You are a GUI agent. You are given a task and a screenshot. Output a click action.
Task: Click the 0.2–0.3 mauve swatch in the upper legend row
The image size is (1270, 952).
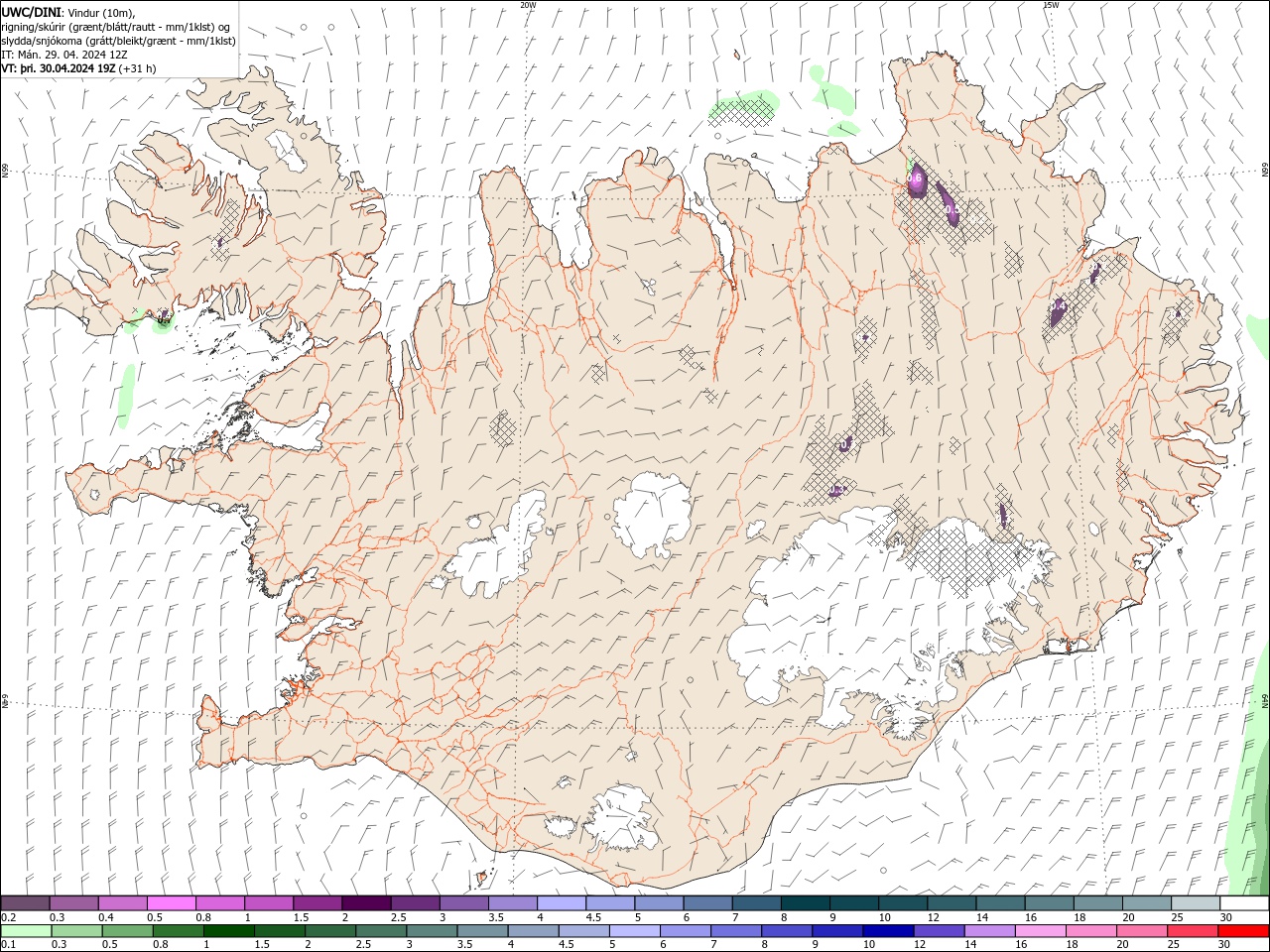[x=25, y=903]
